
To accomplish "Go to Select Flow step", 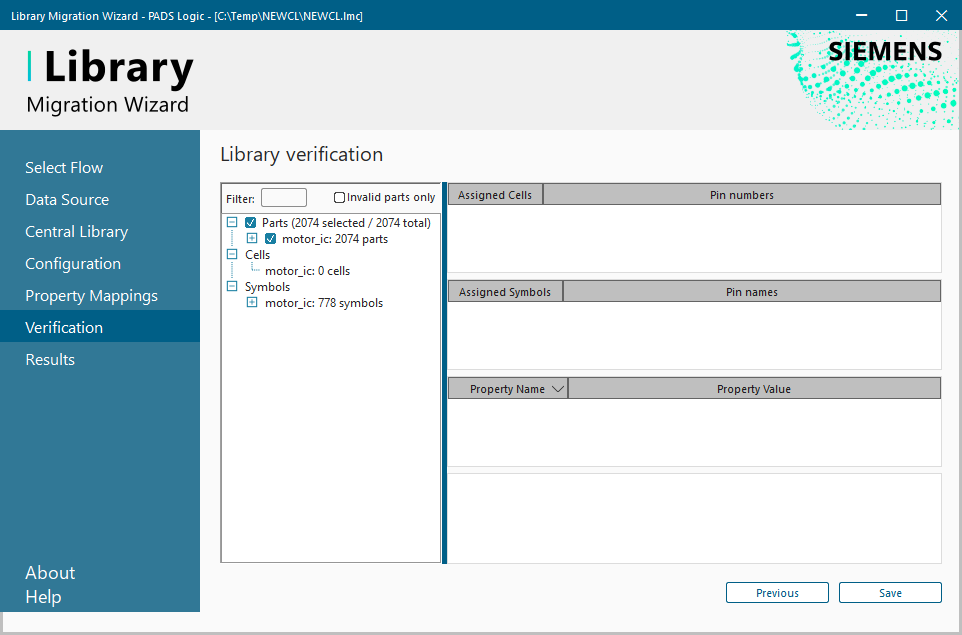I will click(x=64, y=167).
